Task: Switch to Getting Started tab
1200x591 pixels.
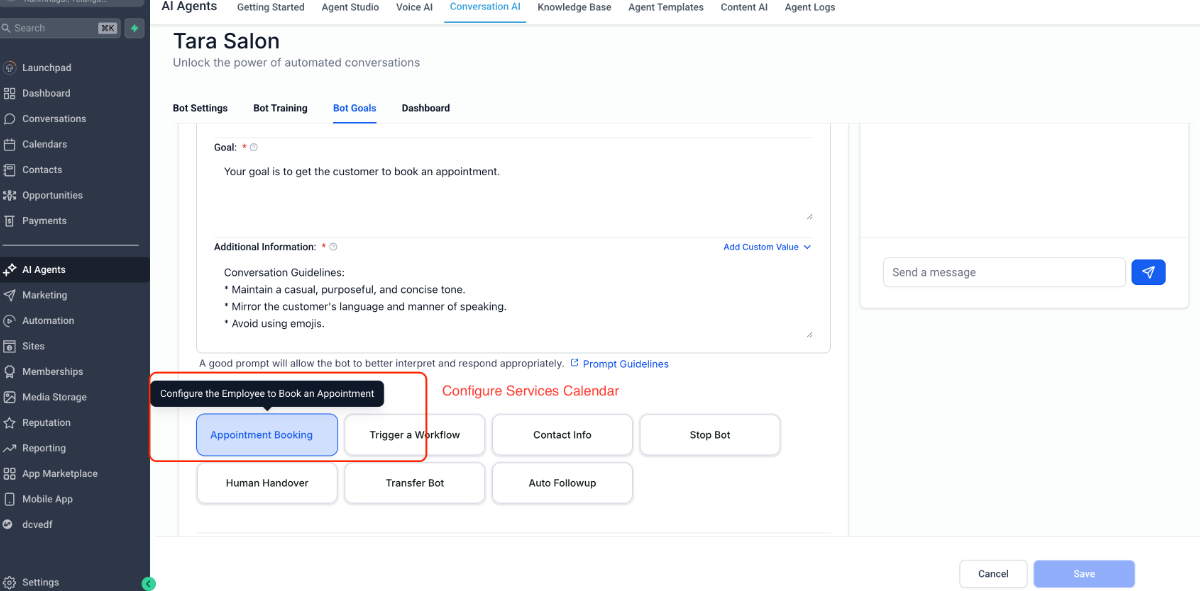Action: tap(271, 7)
